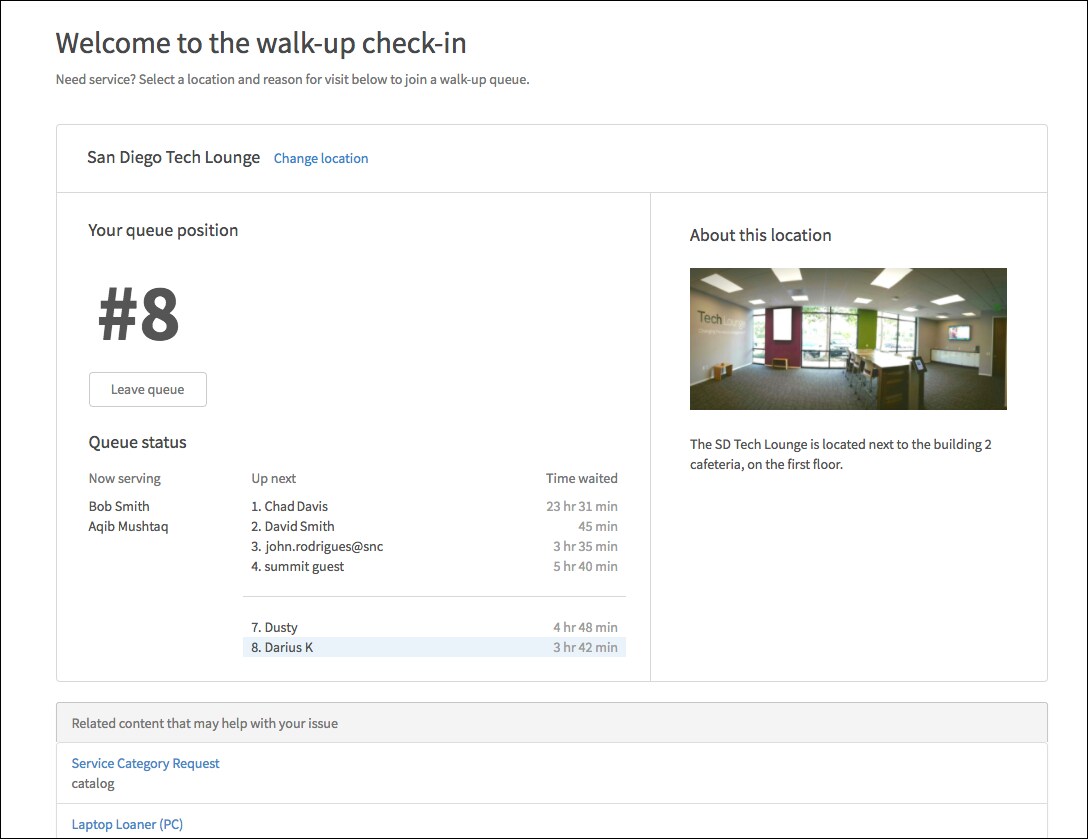This screenshot has width=1088, height=839.
Task: Click the SD Tech Lounge location description
Action: click(x=840, y=455)
